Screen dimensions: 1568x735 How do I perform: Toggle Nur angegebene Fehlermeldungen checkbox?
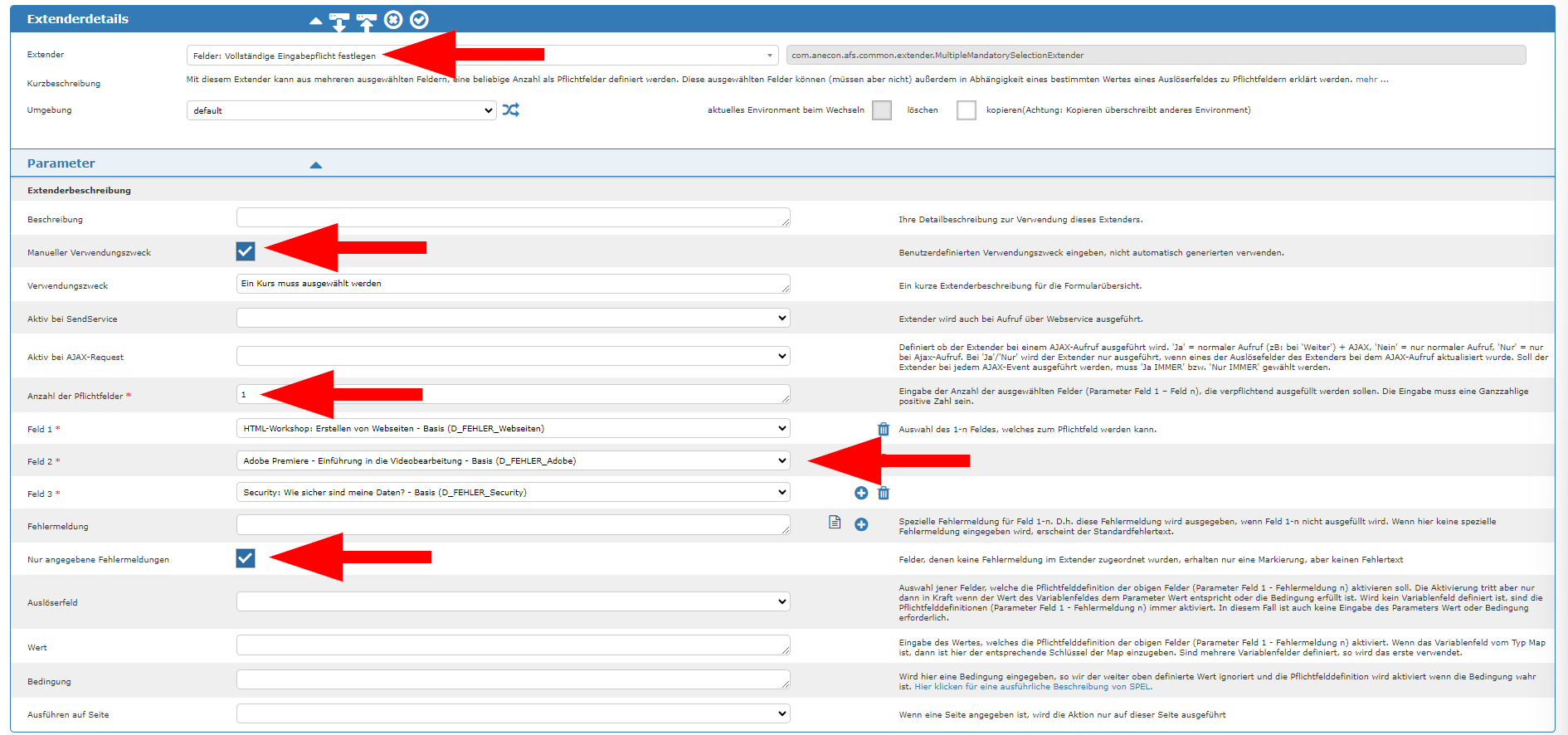pyautogui.click(x=246, y=558)
